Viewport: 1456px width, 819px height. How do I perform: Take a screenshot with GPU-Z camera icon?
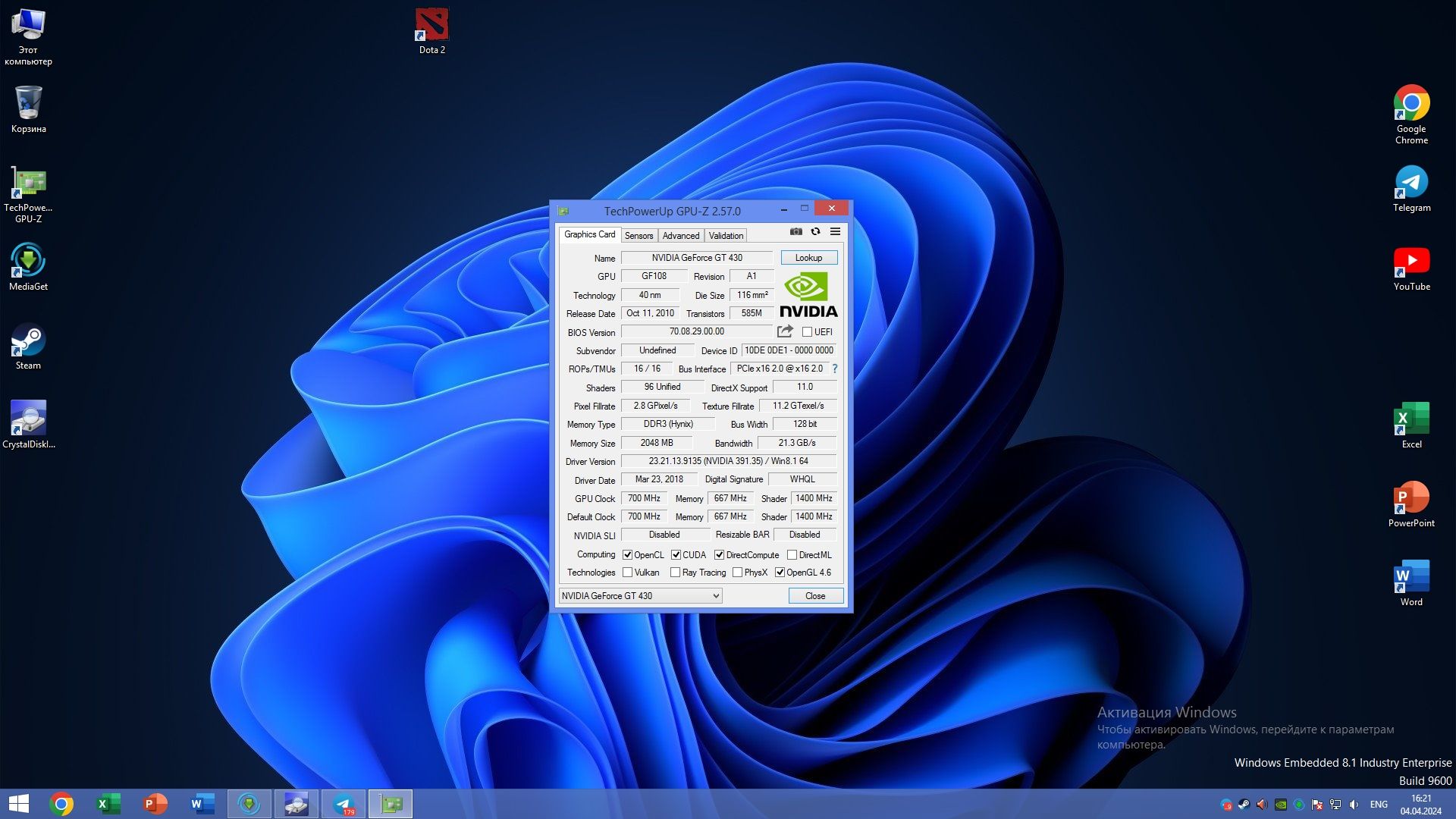click(x=795, y=231)
